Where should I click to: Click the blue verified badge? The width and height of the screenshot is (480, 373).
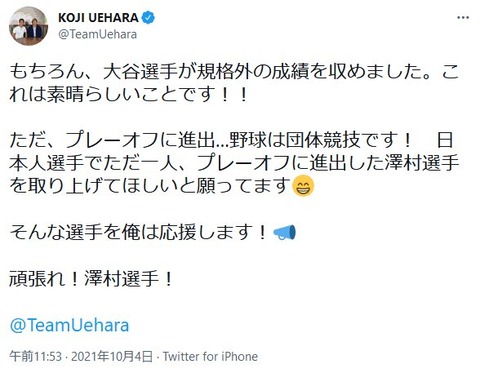click(x=148, y=18)
